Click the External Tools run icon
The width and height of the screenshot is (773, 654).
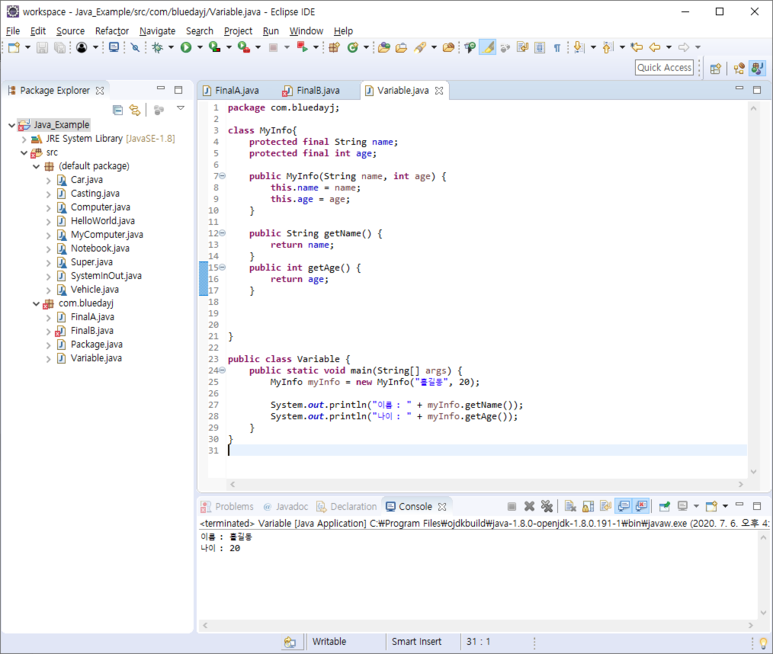[244, 47]
